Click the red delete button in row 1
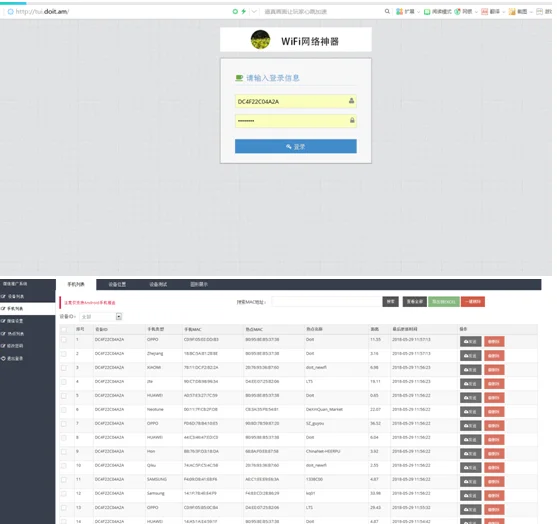Image resolution: width=557 pixels, height=524 pixels. pyautogui.click(x=494, y=341)
